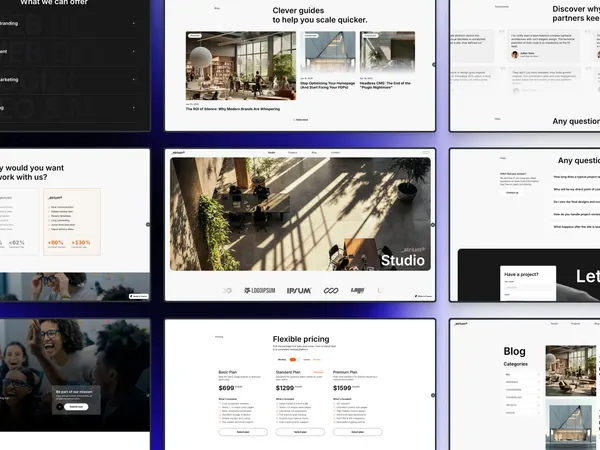Click the round handle at the guides page's right edge

click(x=434, y=65)
